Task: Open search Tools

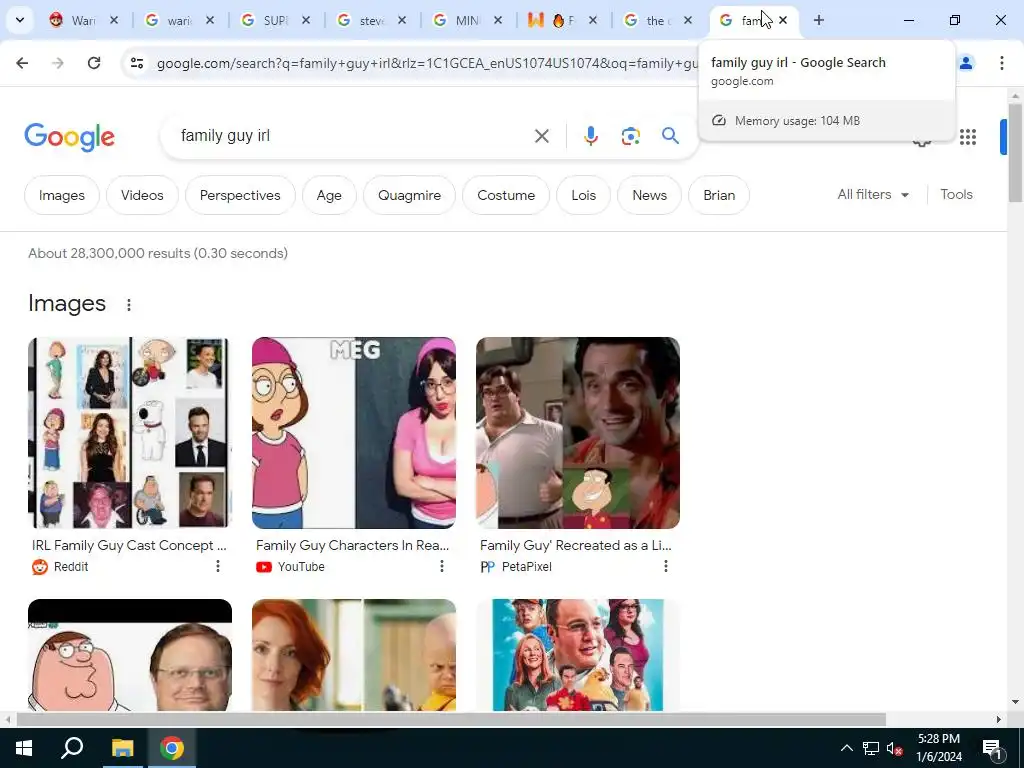Action: tap(956, 195)
